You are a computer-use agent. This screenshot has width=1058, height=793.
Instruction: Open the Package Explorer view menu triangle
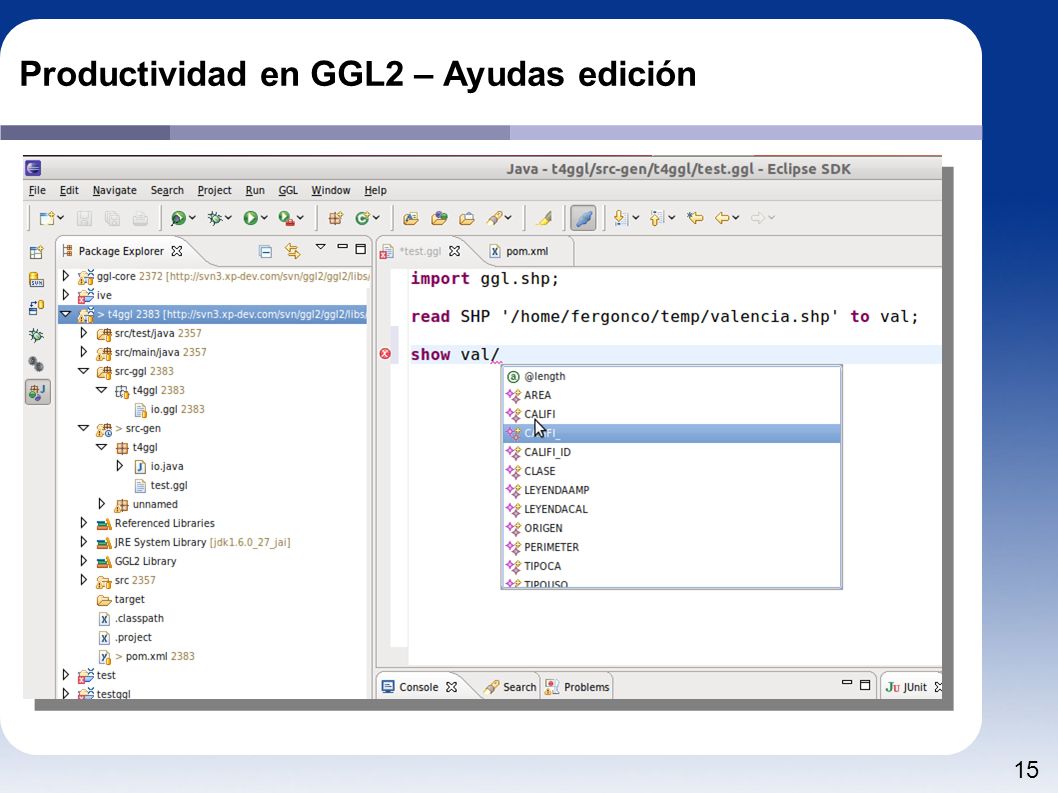coord(321,247)
